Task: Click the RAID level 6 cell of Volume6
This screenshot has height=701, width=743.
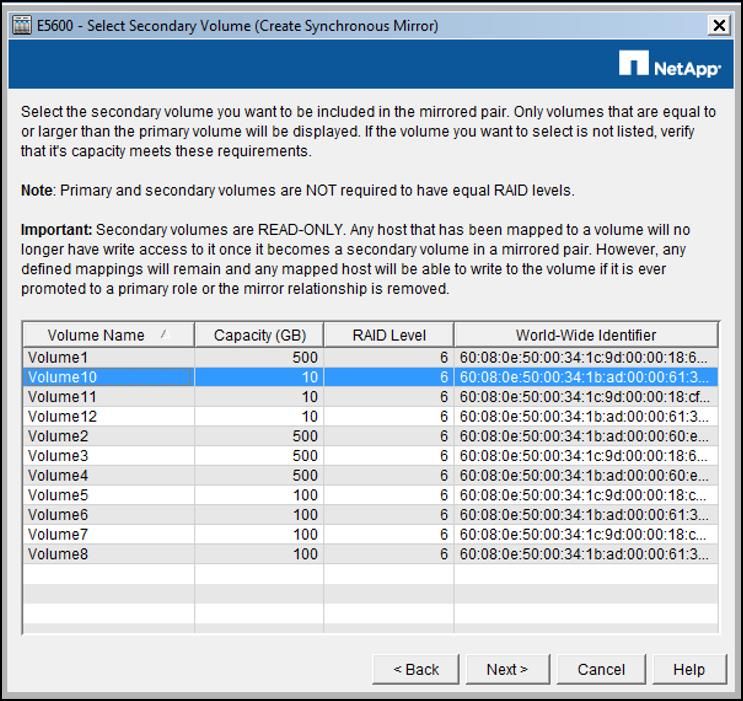Action: point(389,515)
